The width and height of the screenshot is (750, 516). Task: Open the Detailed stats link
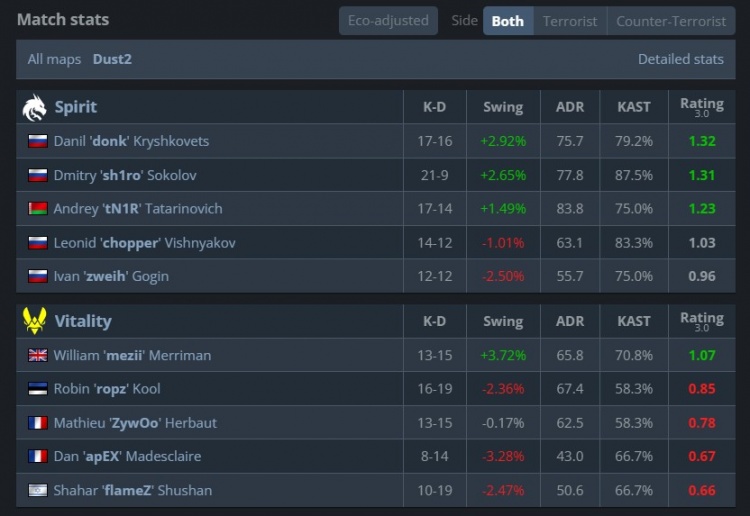pos(680,59)
